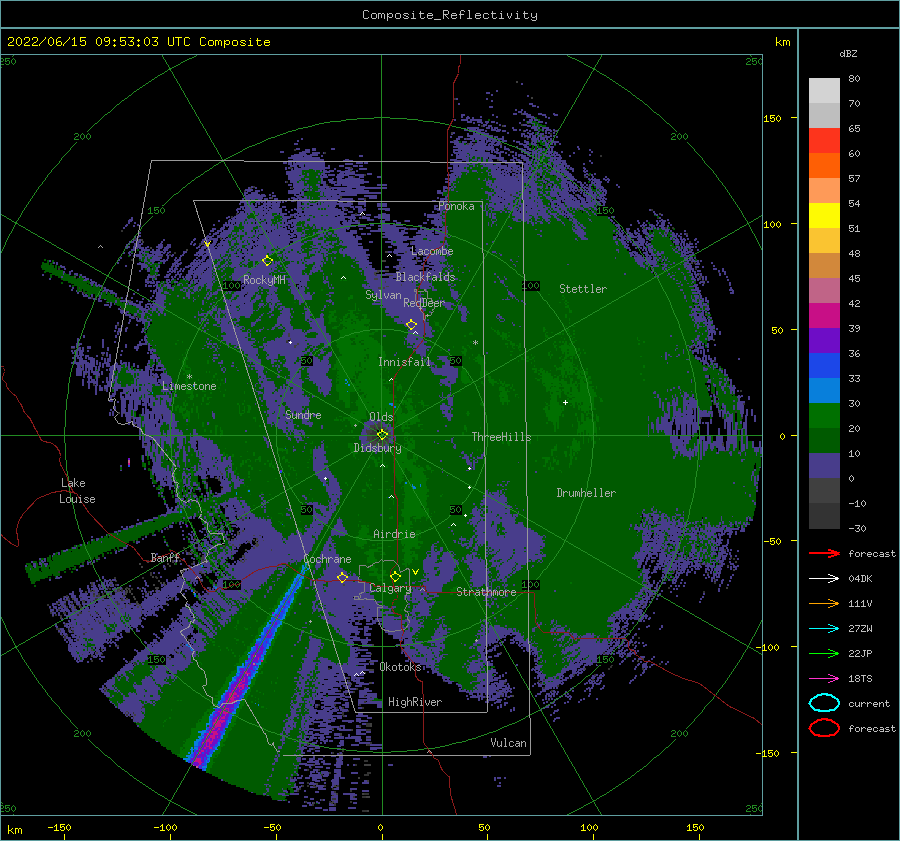The width and height of the screenshot is (900, 841).
Task: Click the red forecast arrow in the legend
Action: tap(824, 553)
